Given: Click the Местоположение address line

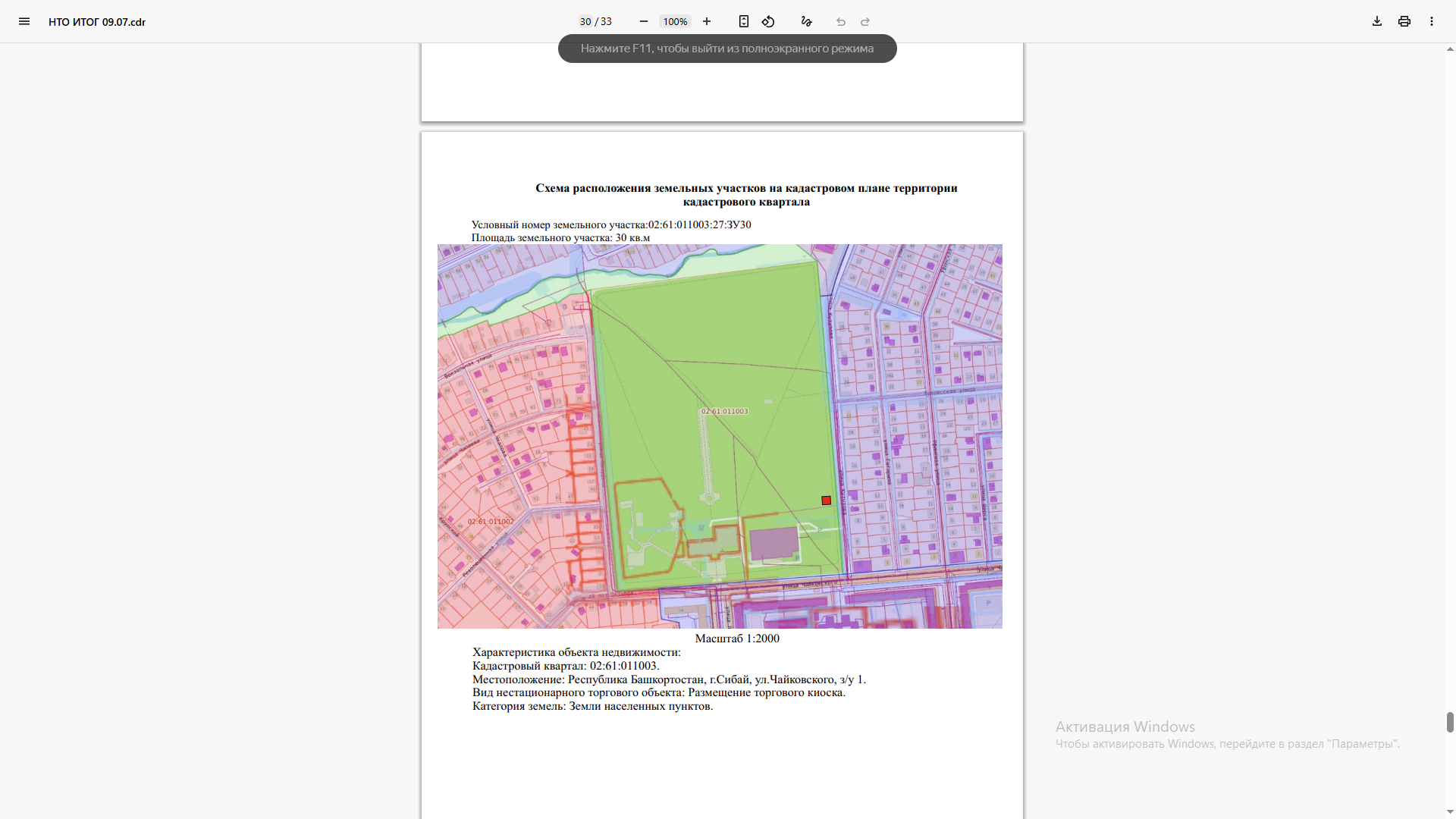Looking at the screenshot, I should coord(669,679).
